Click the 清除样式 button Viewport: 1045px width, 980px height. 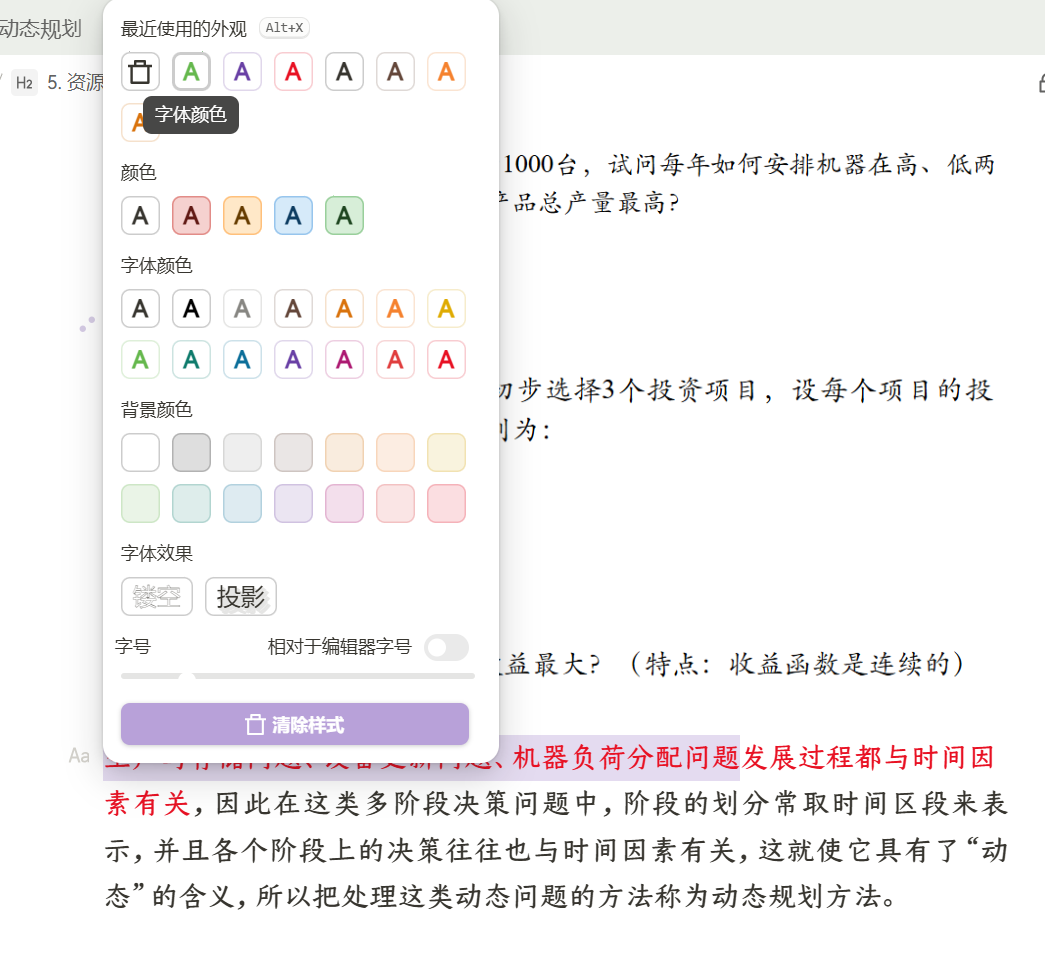pos(295,725)
